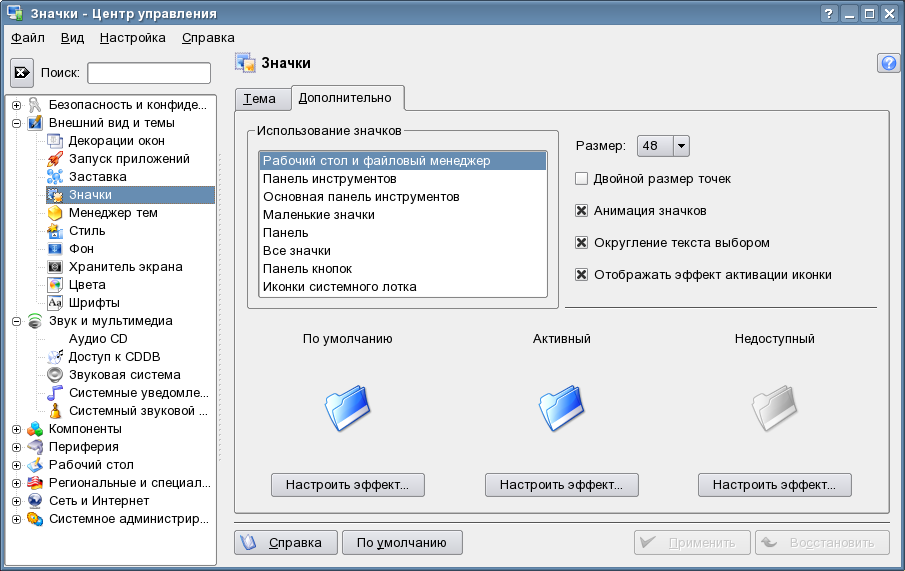Click the clear search icon beside Поиск
This screenshot has height=571, width=905.
tap(22, 73)
